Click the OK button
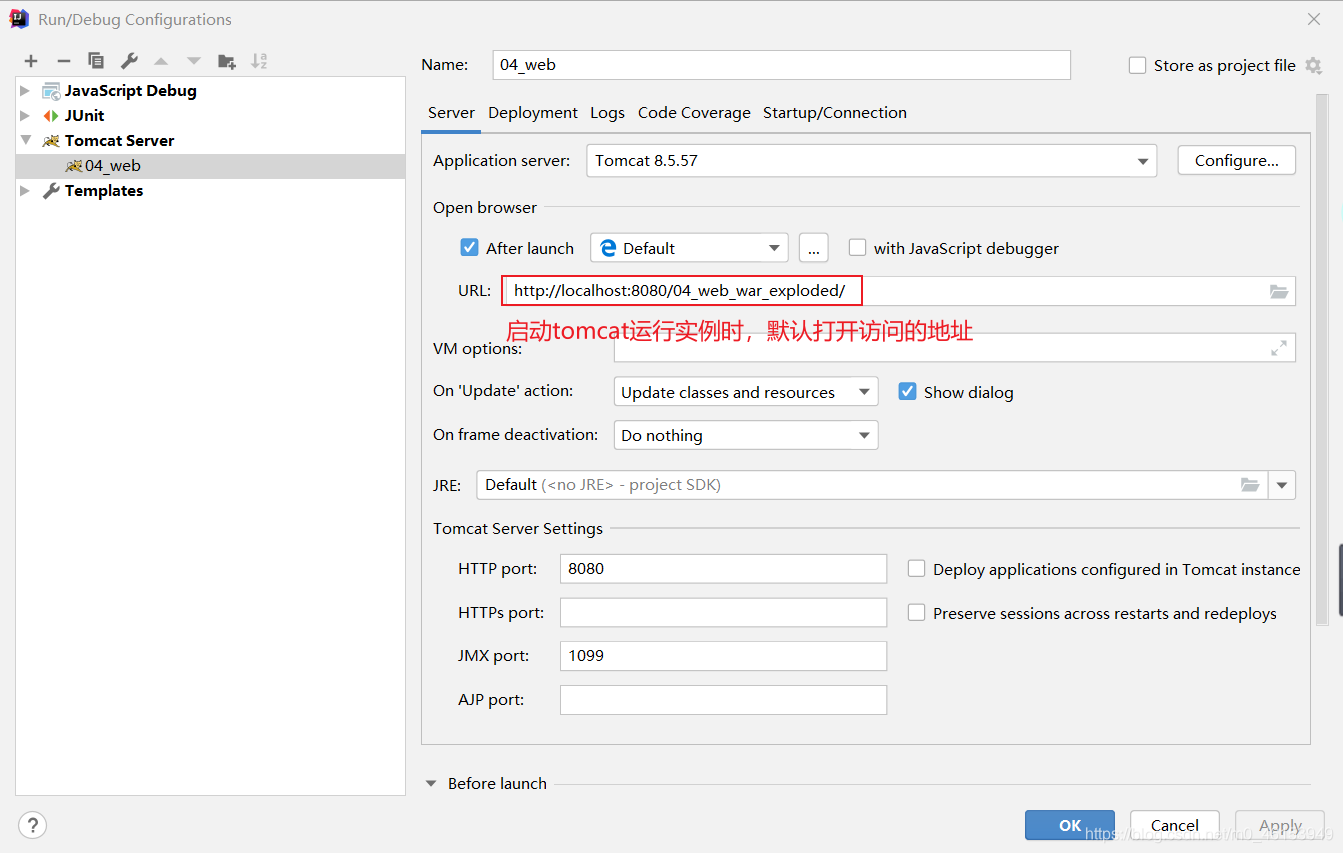 pyautogui.click(x=1070, y=825)
